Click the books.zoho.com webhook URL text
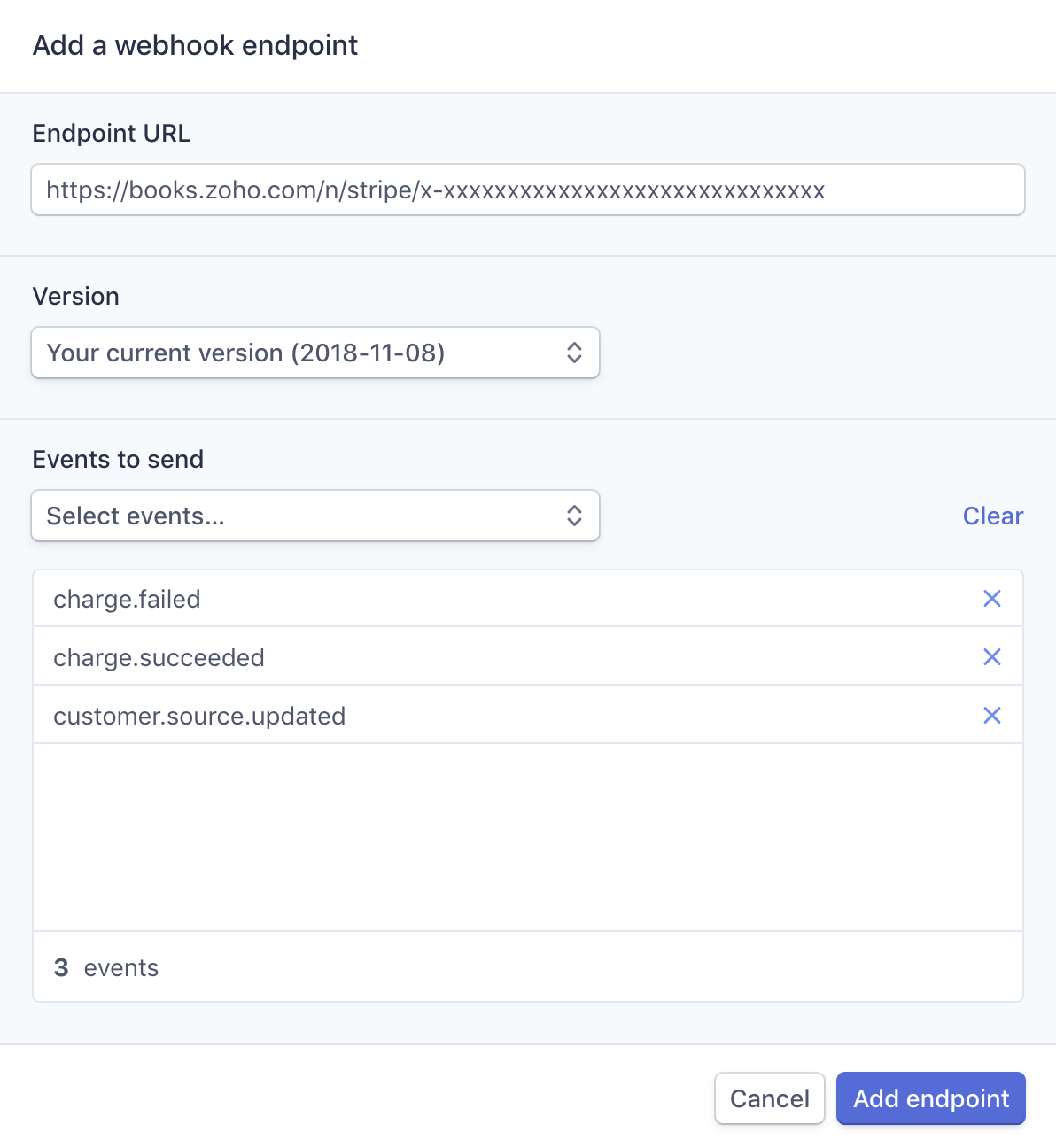This screenshot has width=1056, height=1148. click(436, 190)
